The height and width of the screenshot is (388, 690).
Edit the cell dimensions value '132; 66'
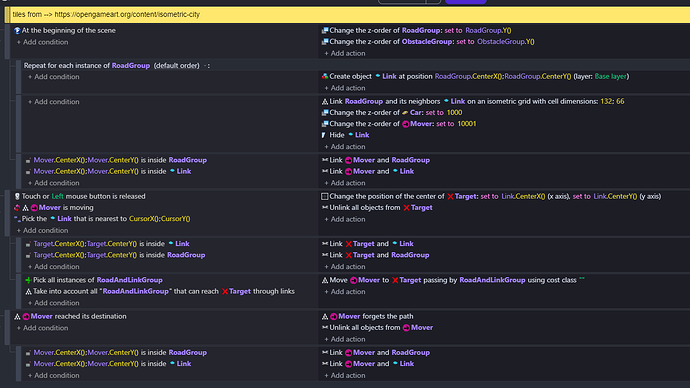(x=612, y=102)
